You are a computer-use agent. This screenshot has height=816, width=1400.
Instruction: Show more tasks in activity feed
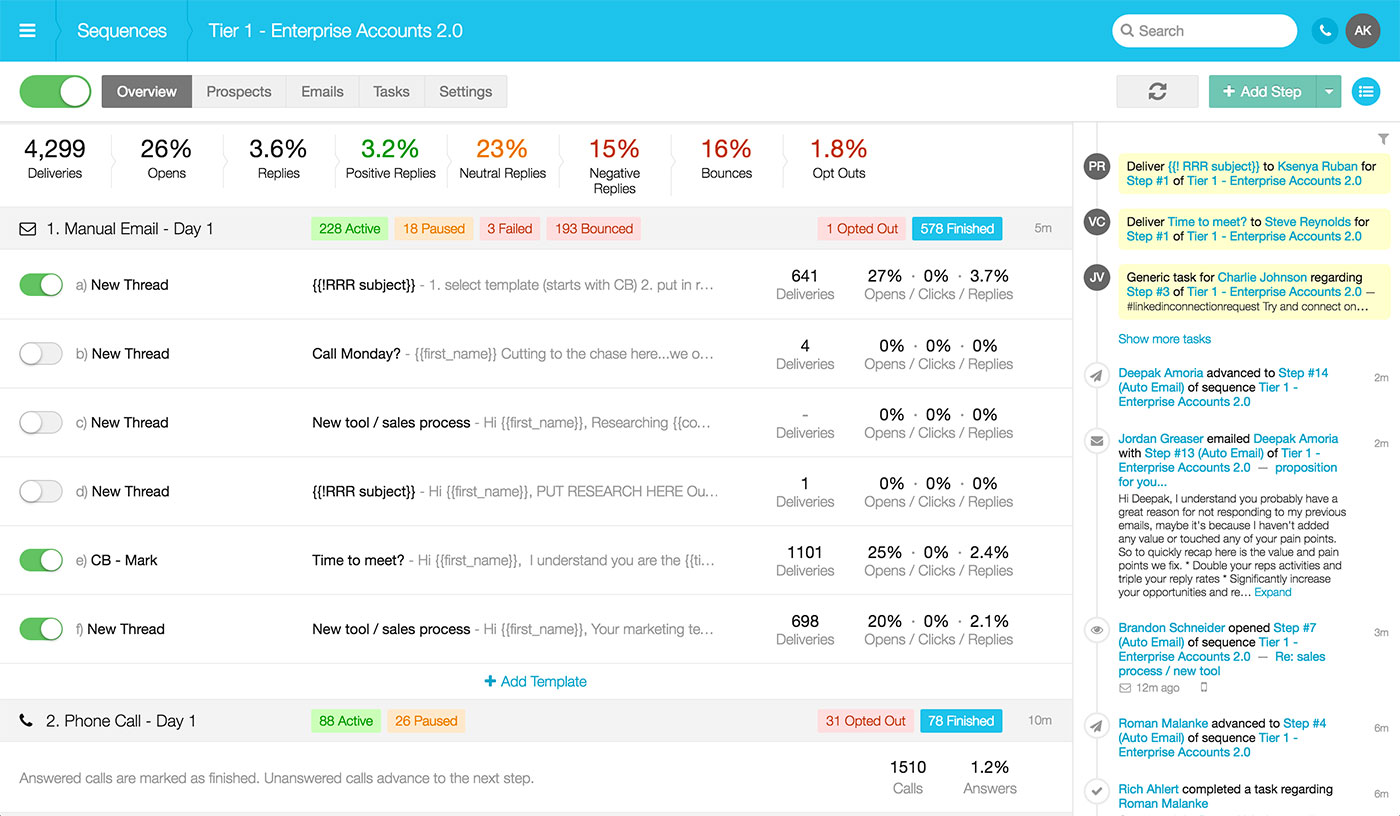[x=1164, y=339]
